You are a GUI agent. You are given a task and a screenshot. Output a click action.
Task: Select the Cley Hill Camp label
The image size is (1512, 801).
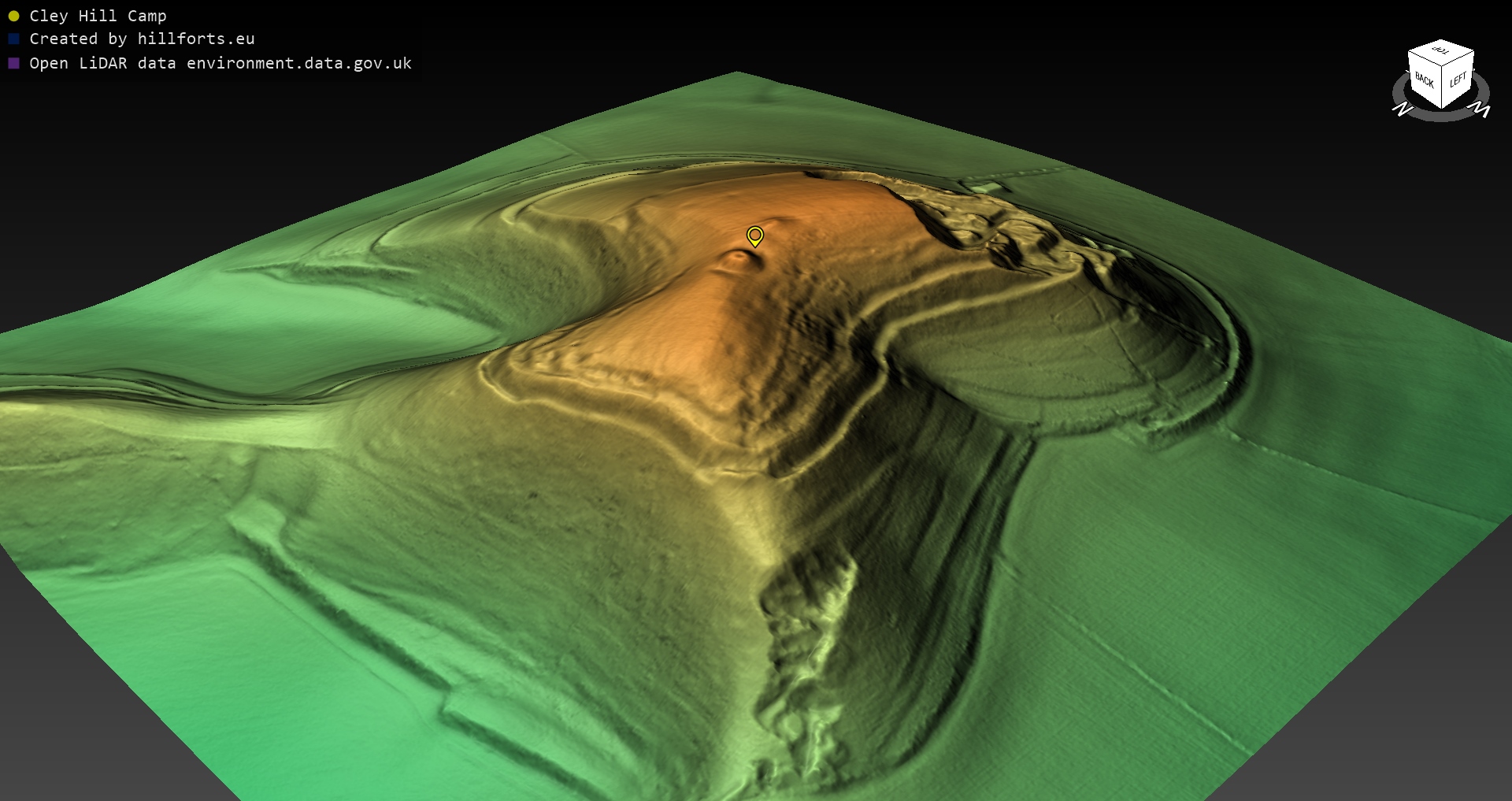[98, 16]
